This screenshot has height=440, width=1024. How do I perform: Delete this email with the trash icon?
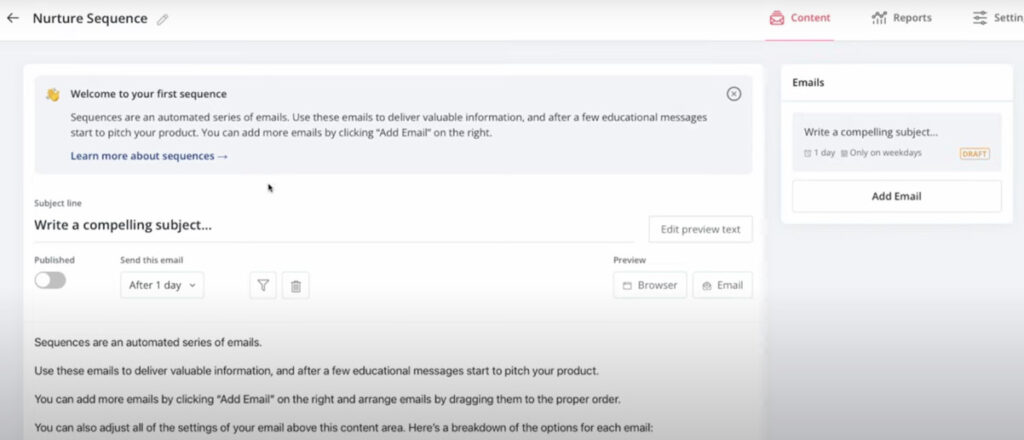(296, 285)
